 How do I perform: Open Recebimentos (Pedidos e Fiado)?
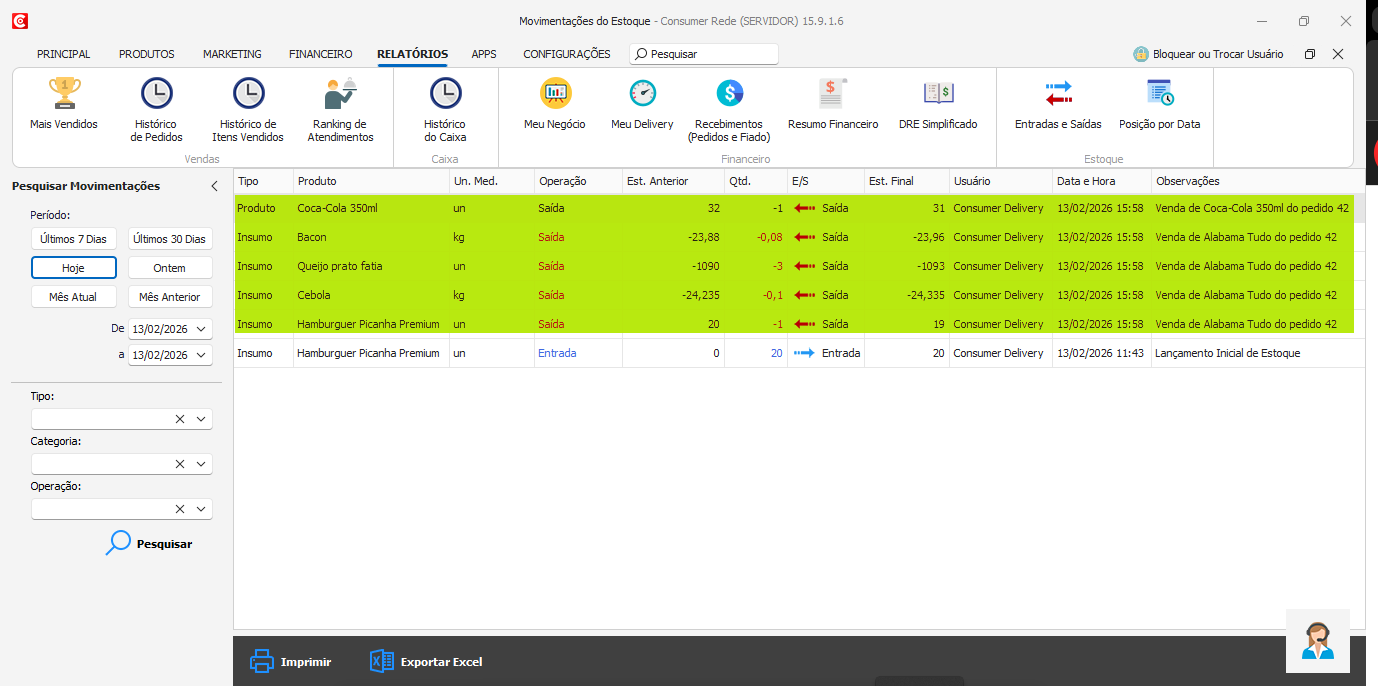[x=729, y=110]
